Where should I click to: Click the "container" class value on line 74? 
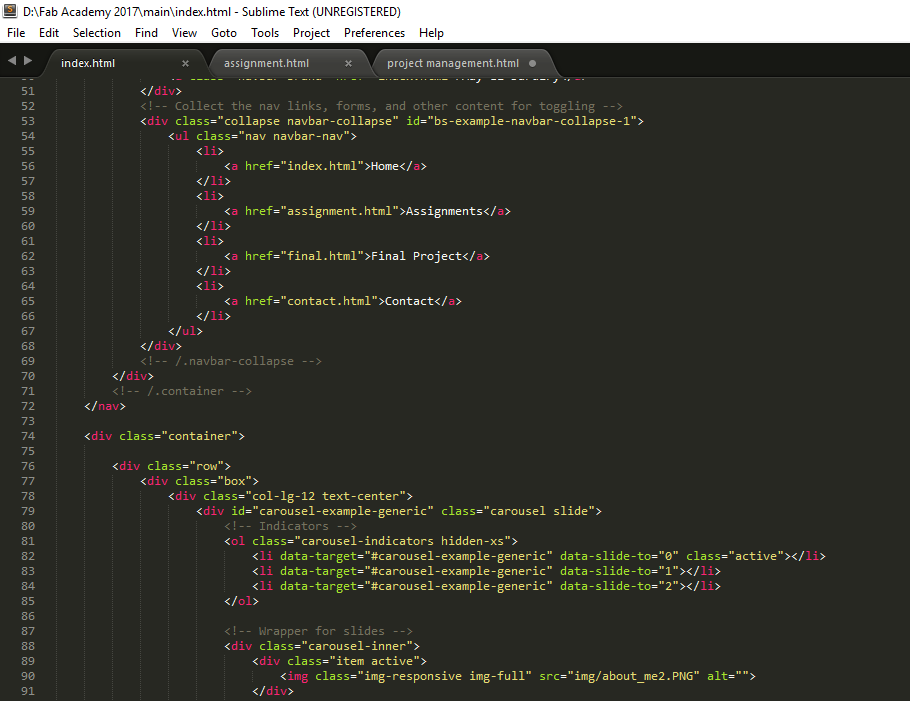click(200, 436)
